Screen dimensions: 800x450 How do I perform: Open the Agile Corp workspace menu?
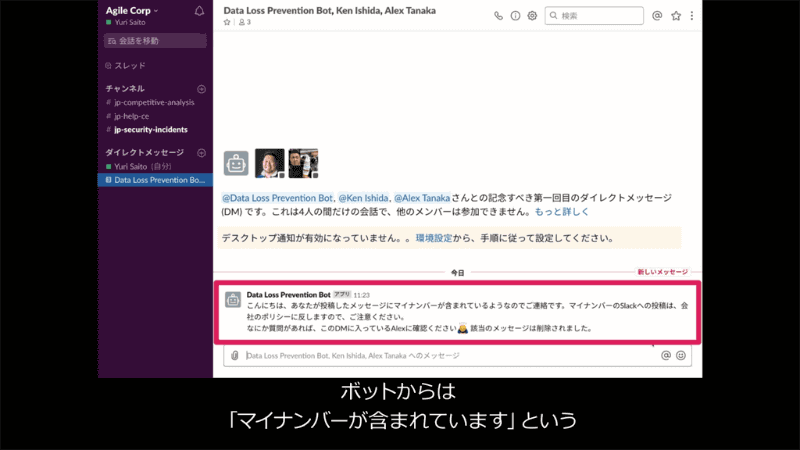pyautogui.click(x=132, y=10)
